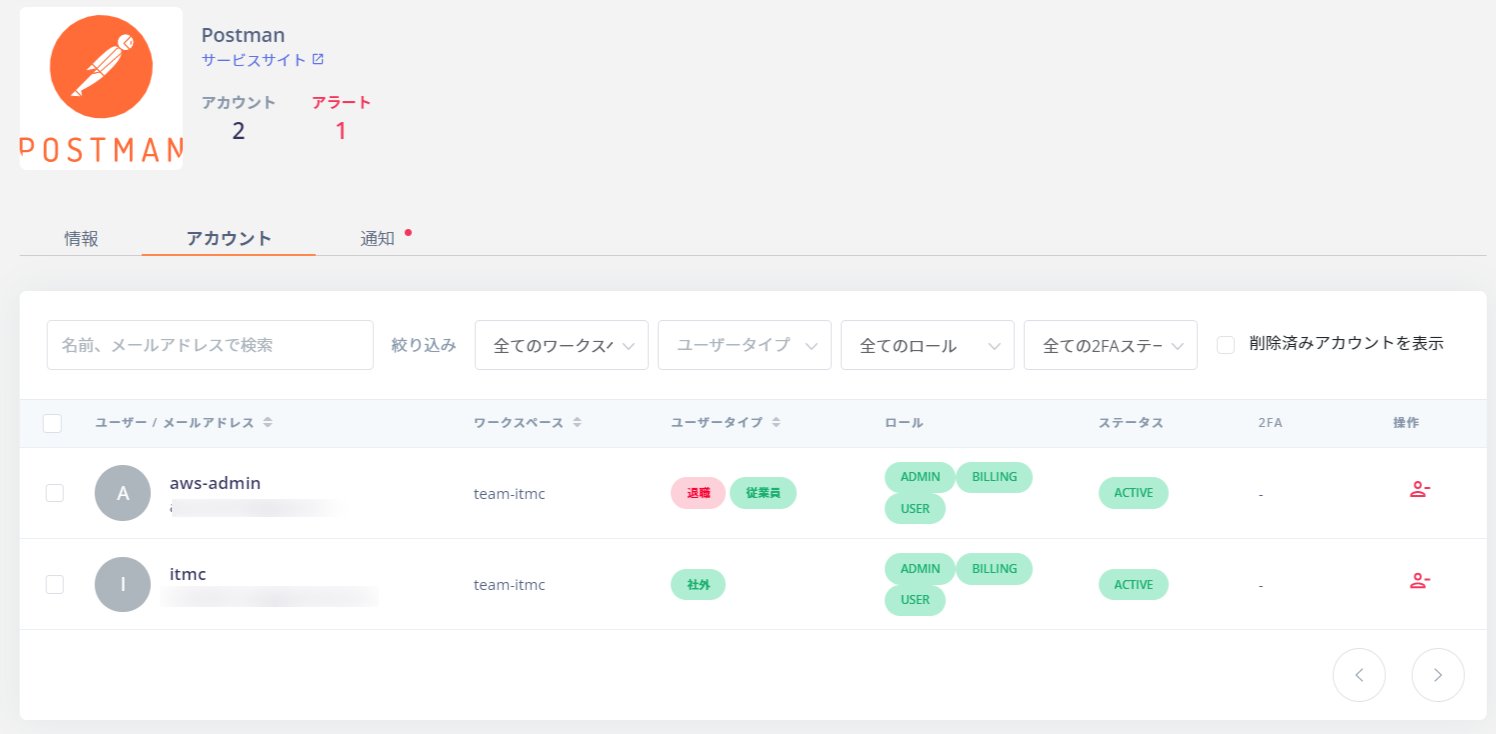
Task: Go to previous page arrow button
Action: coord(1359,675)
